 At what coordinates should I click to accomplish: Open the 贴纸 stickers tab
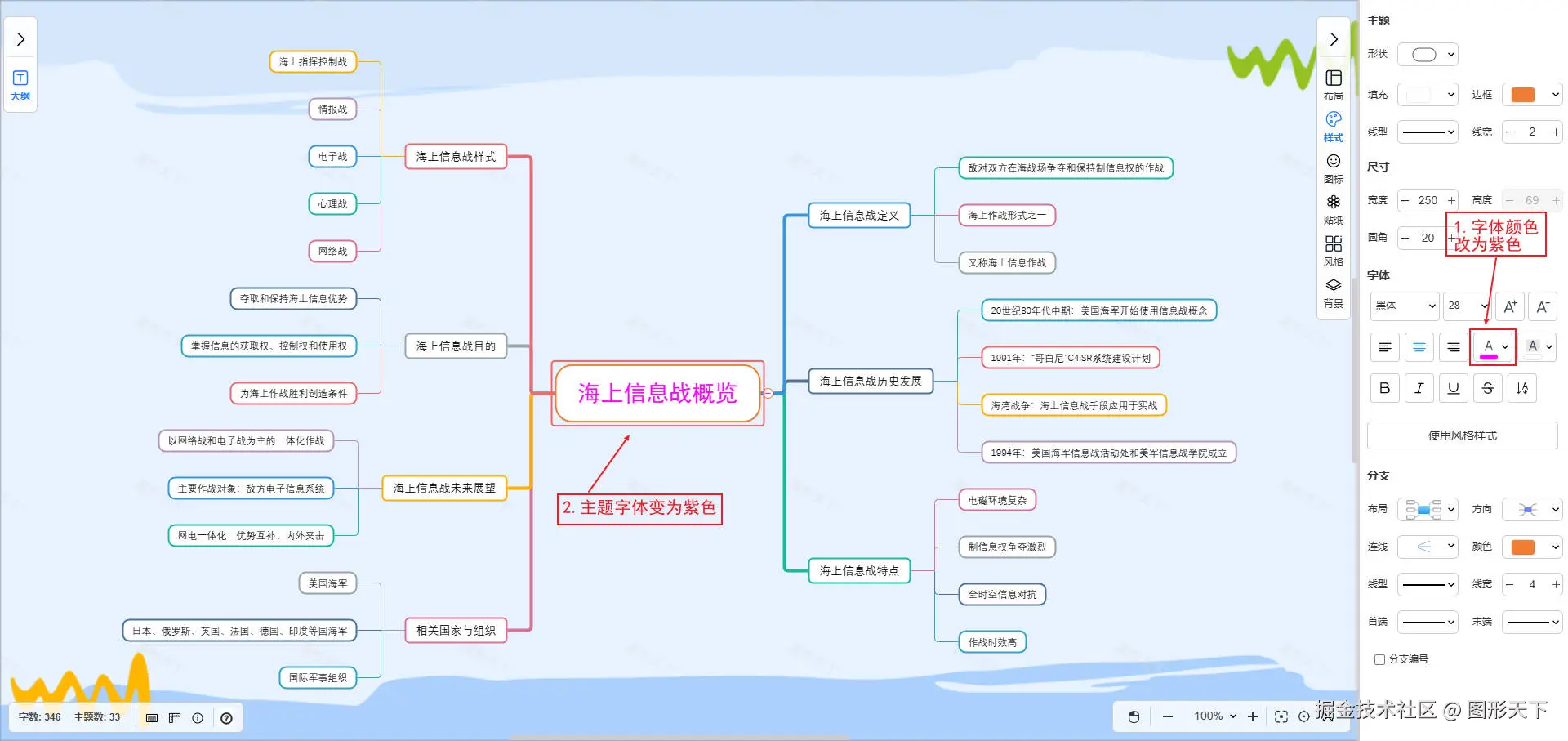click(x=1334, y=209)
